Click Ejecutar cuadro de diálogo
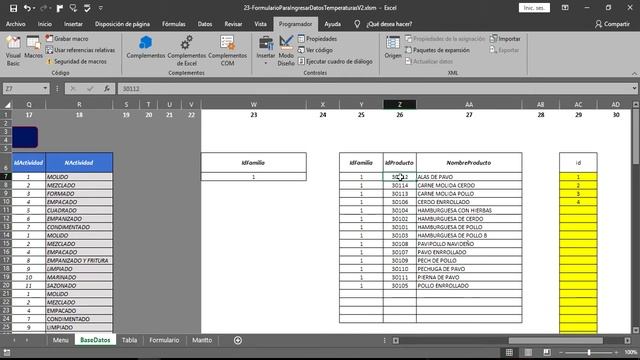 pyautogui.click(x=335, y=62)
